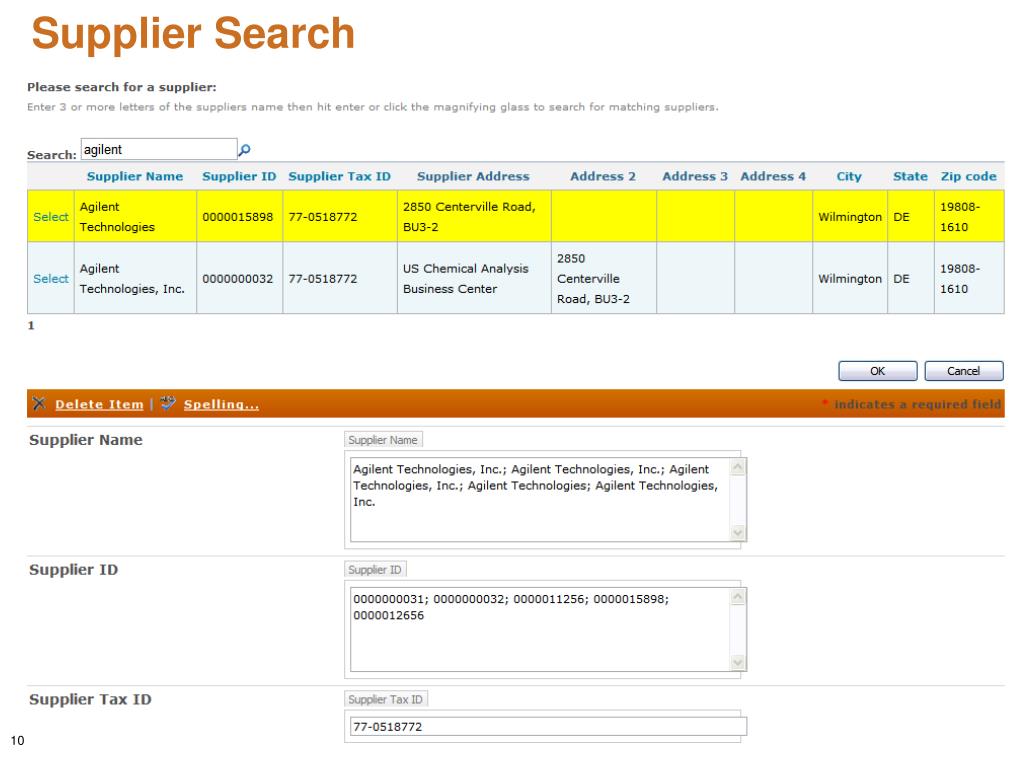Dismiss with the Cancel button
The image size is (1024, 768).
pyautogui.click(x=964, y=371)
